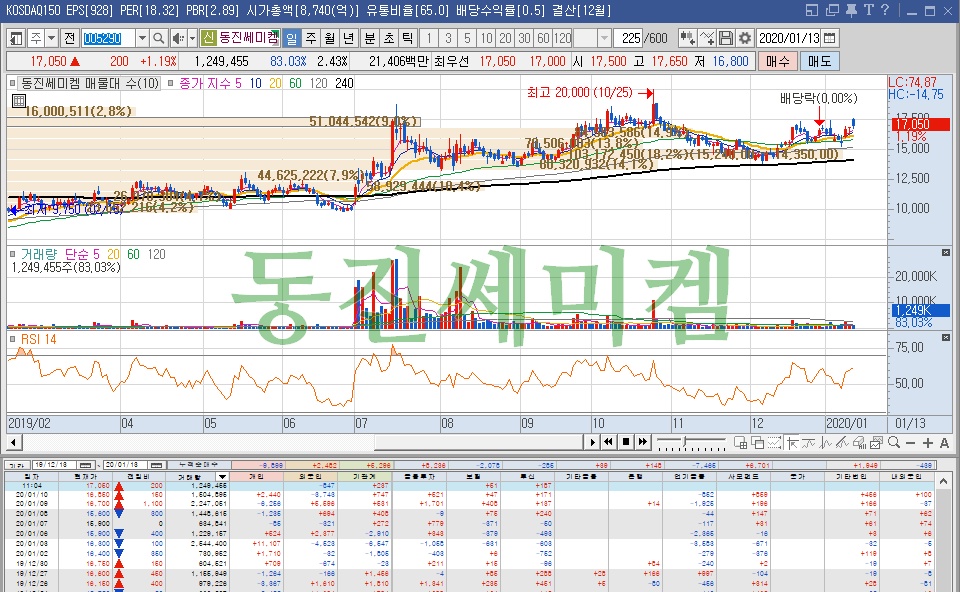Zoom out with the minus icon

point(910,443)
